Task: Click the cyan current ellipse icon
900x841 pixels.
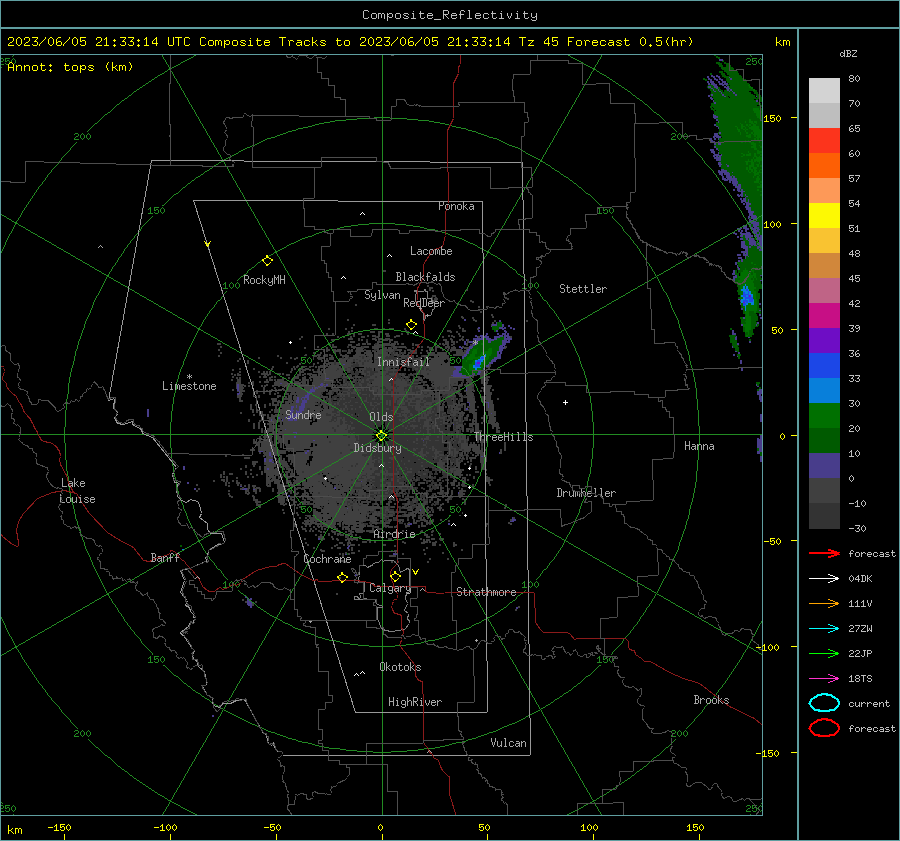Action: [x=824, y=703]
